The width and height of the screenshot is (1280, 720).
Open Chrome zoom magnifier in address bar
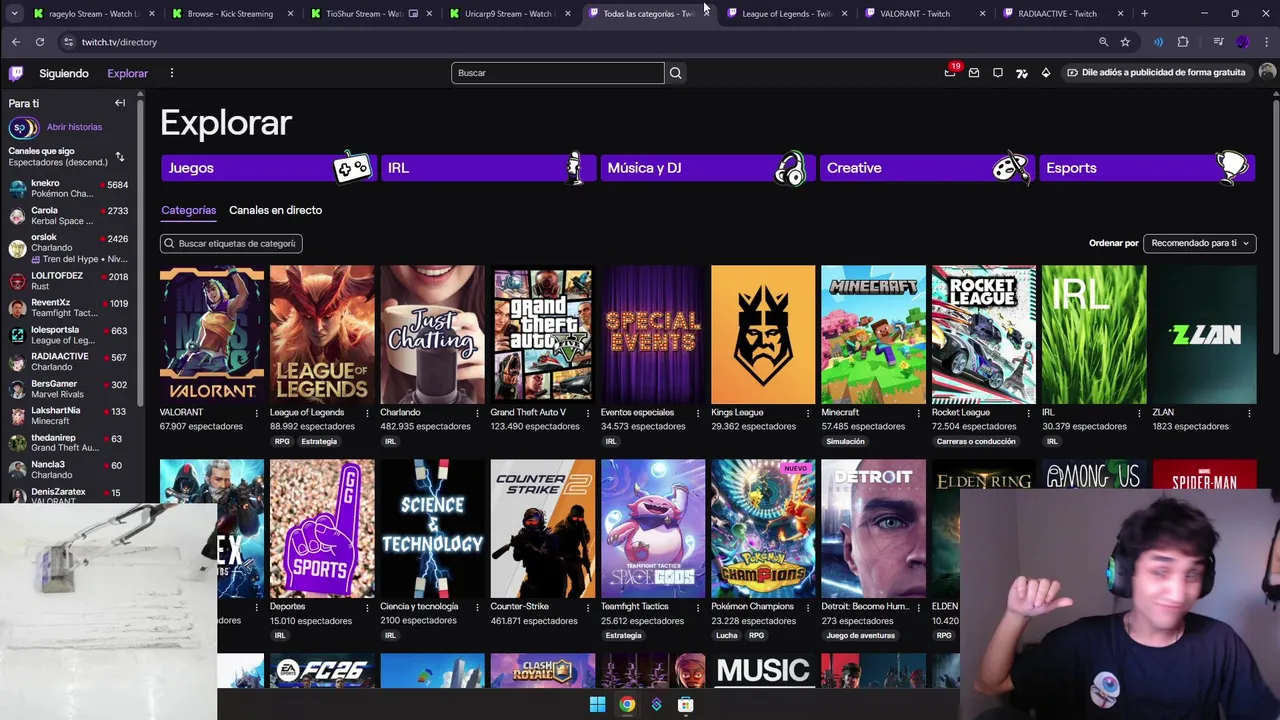tap(1103, 42)
